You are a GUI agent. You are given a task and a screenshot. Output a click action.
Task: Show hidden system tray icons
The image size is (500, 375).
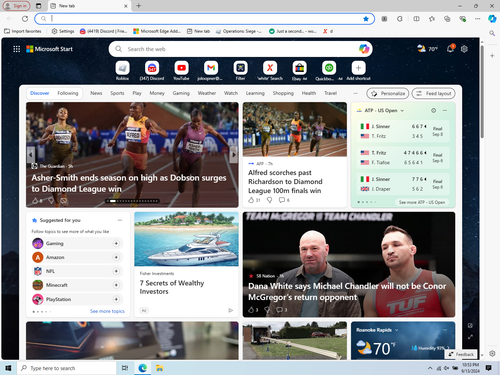(x=430, y=368)
